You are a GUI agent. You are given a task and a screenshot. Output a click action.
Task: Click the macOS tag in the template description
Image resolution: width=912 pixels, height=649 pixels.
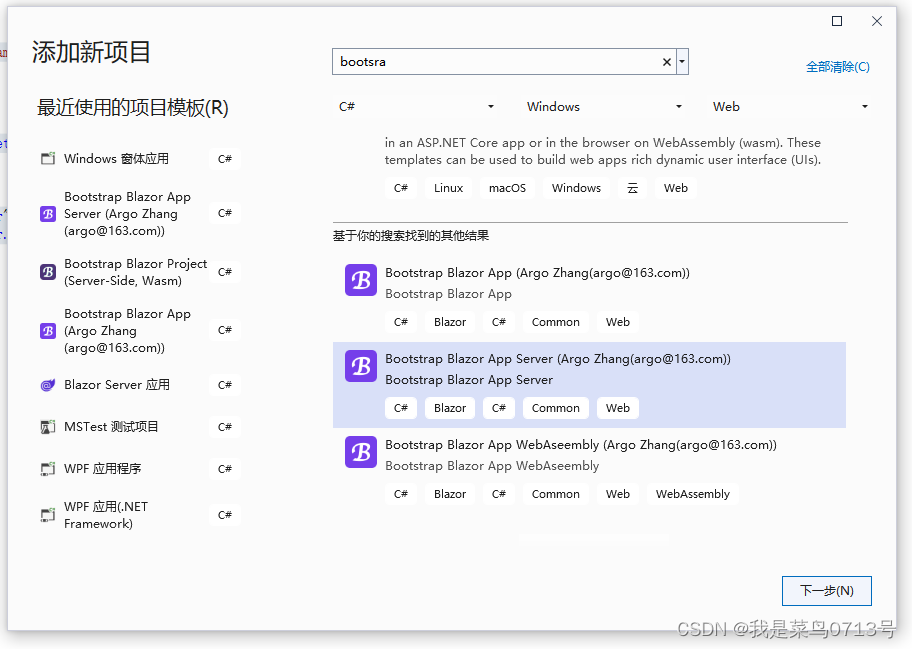(x=507, y=187)
